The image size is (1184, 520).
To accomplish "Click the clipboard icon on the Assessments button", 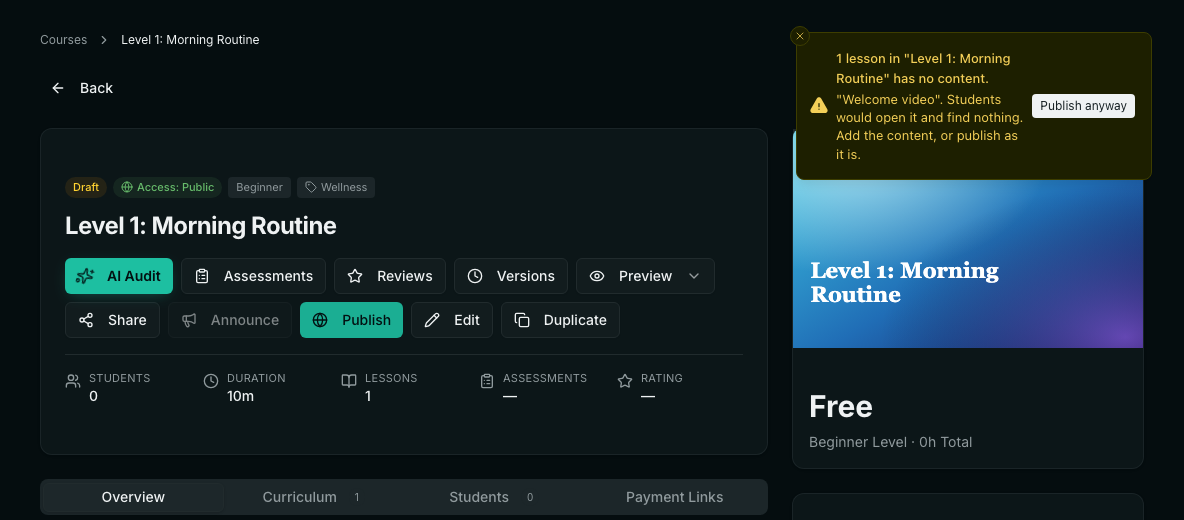I will pyautogui.click(x=202, y=276).
